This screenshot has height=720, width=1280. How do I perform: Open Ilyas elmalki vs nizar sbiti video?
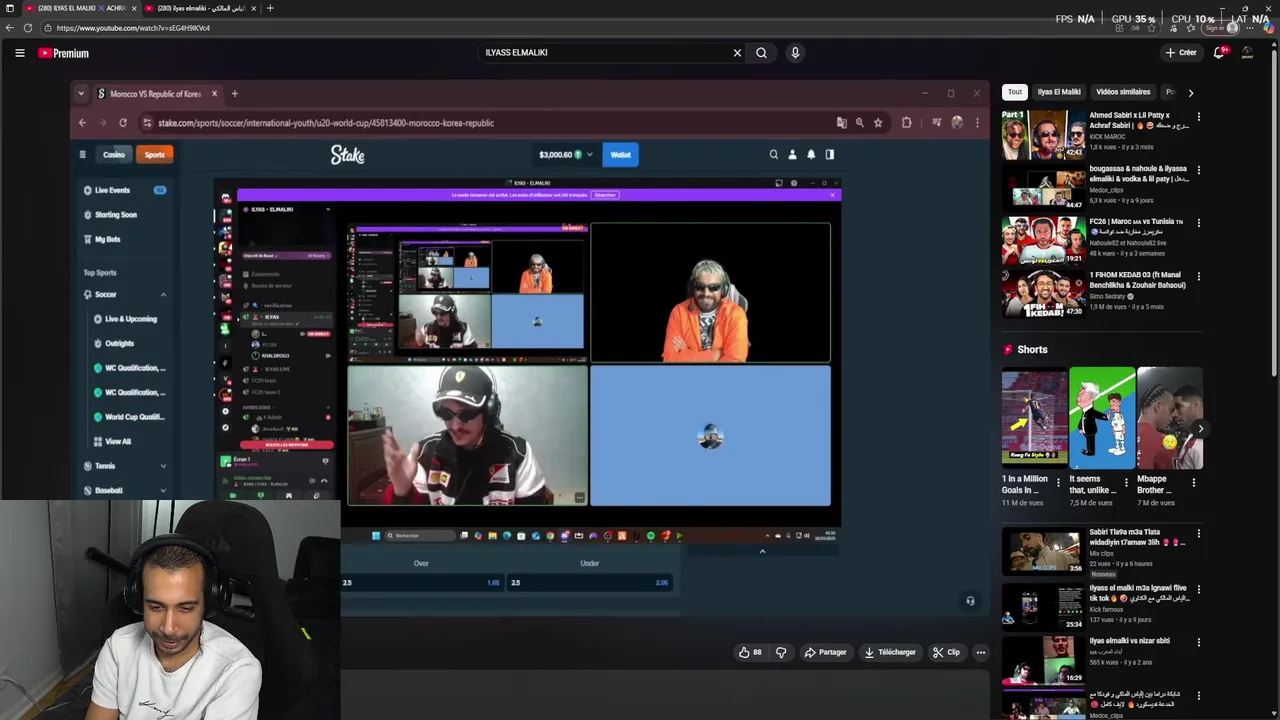pyautogui.click(x=1044, y=660)
